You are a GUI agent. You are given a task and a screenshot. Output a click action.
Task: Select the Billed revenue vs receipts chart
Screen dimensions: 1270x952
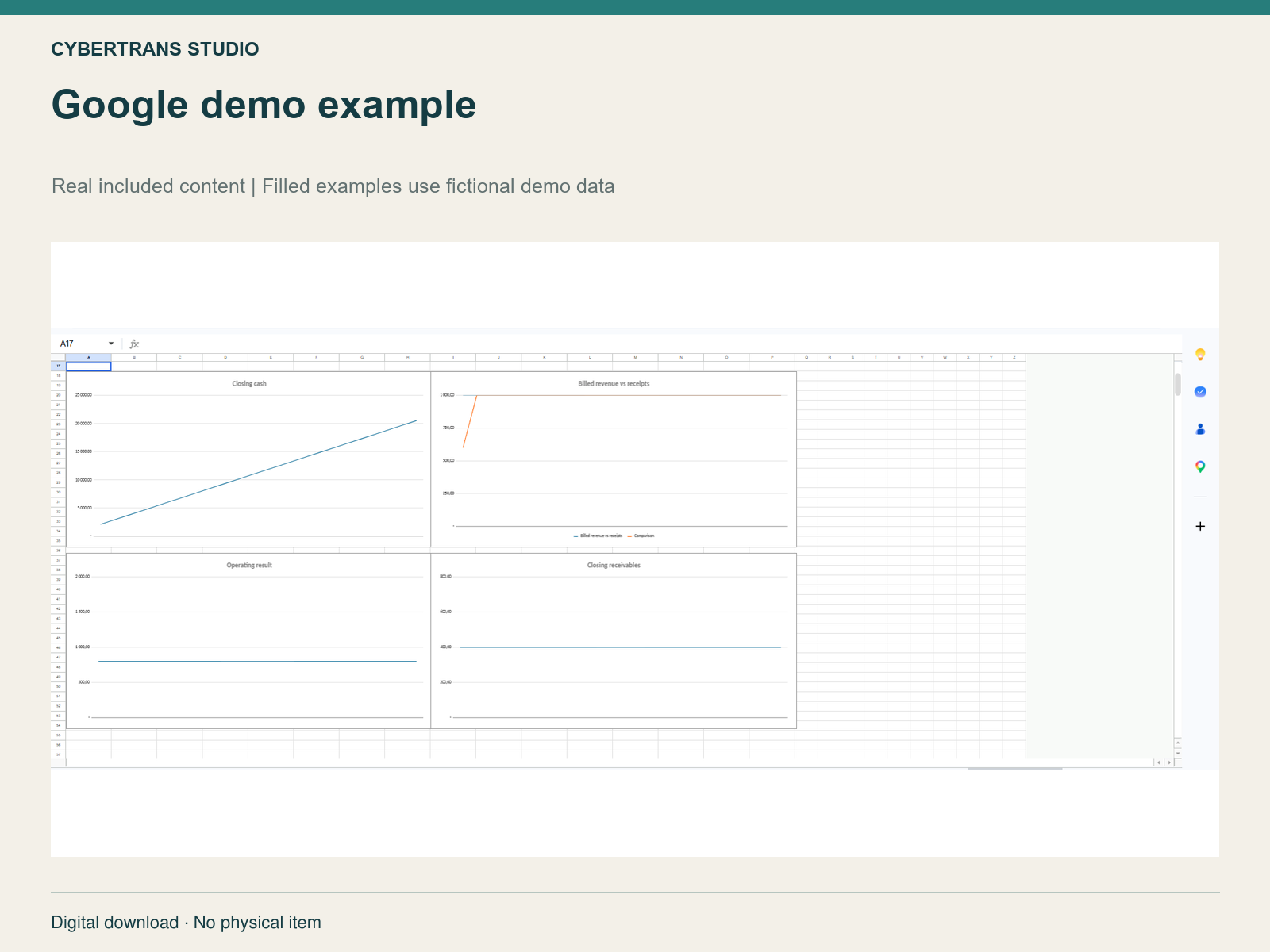(614, 459)
